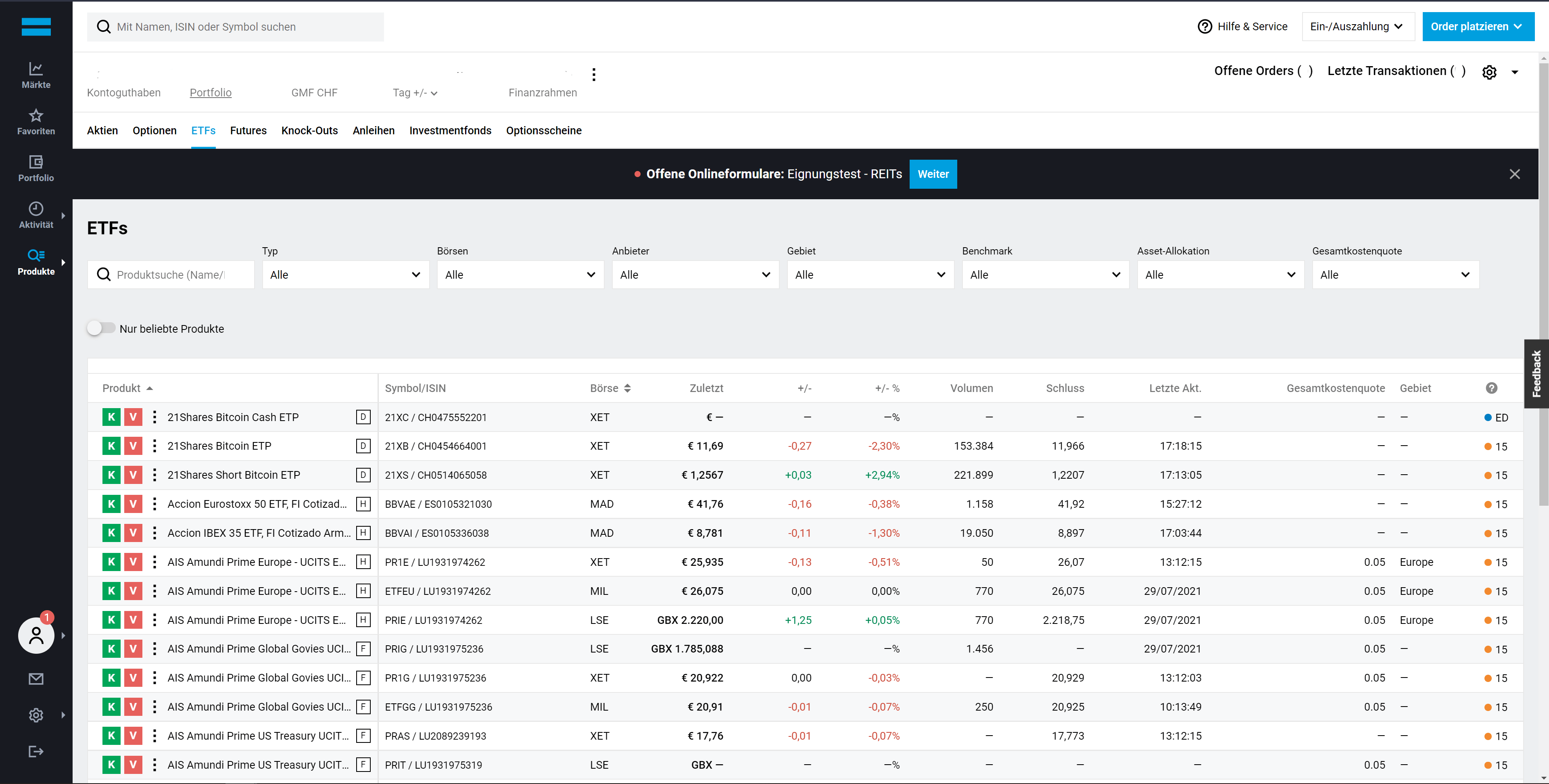
Task: Open Favoriten star in sidebar
Action: 36,121
